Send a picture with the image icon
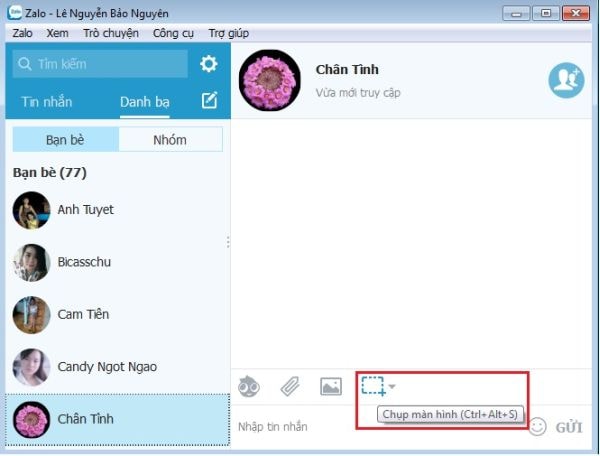 pos(331,386)
